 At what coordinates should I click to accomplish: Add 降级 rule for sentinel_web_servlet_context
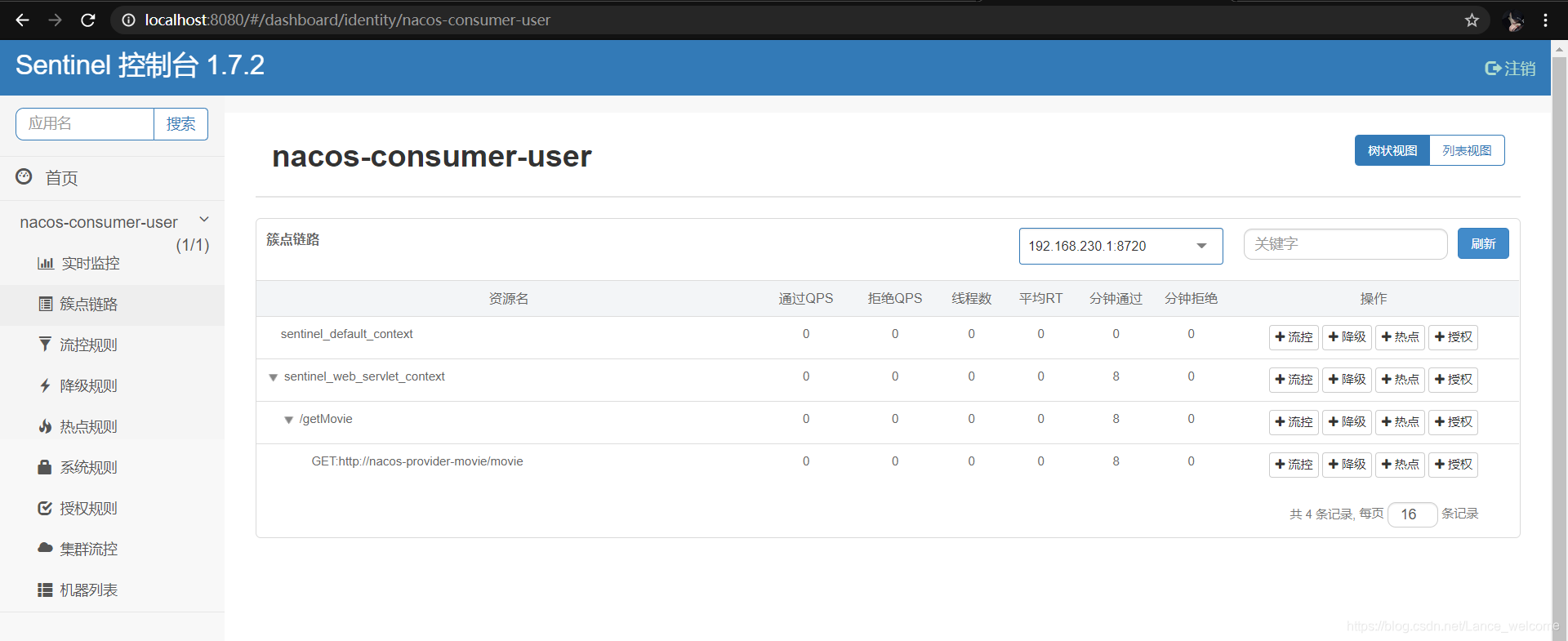tap(1347, 380)
